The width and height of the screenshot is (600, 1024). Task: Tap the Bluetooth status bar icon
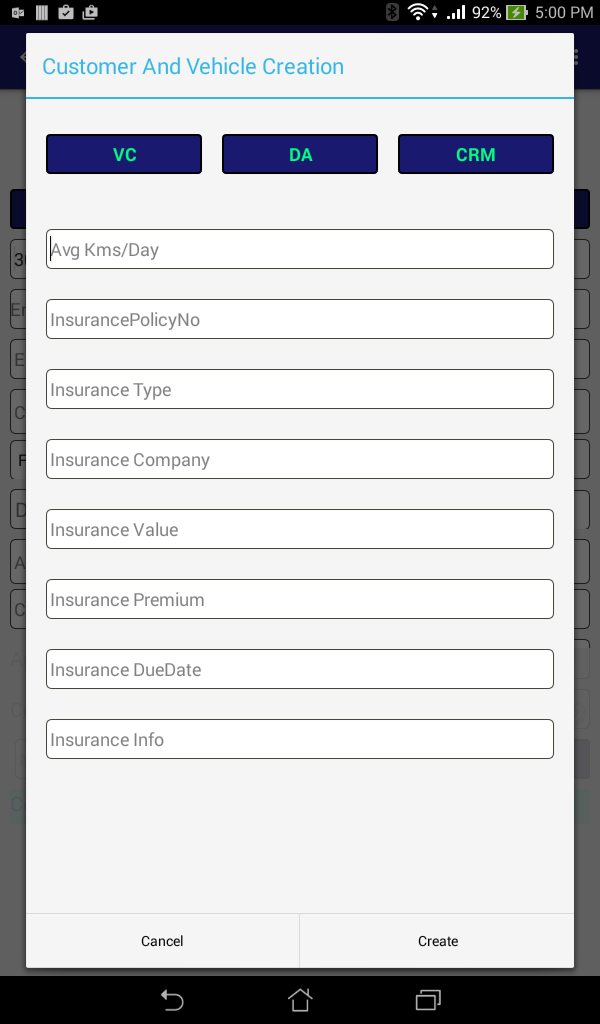click(392, 12)
